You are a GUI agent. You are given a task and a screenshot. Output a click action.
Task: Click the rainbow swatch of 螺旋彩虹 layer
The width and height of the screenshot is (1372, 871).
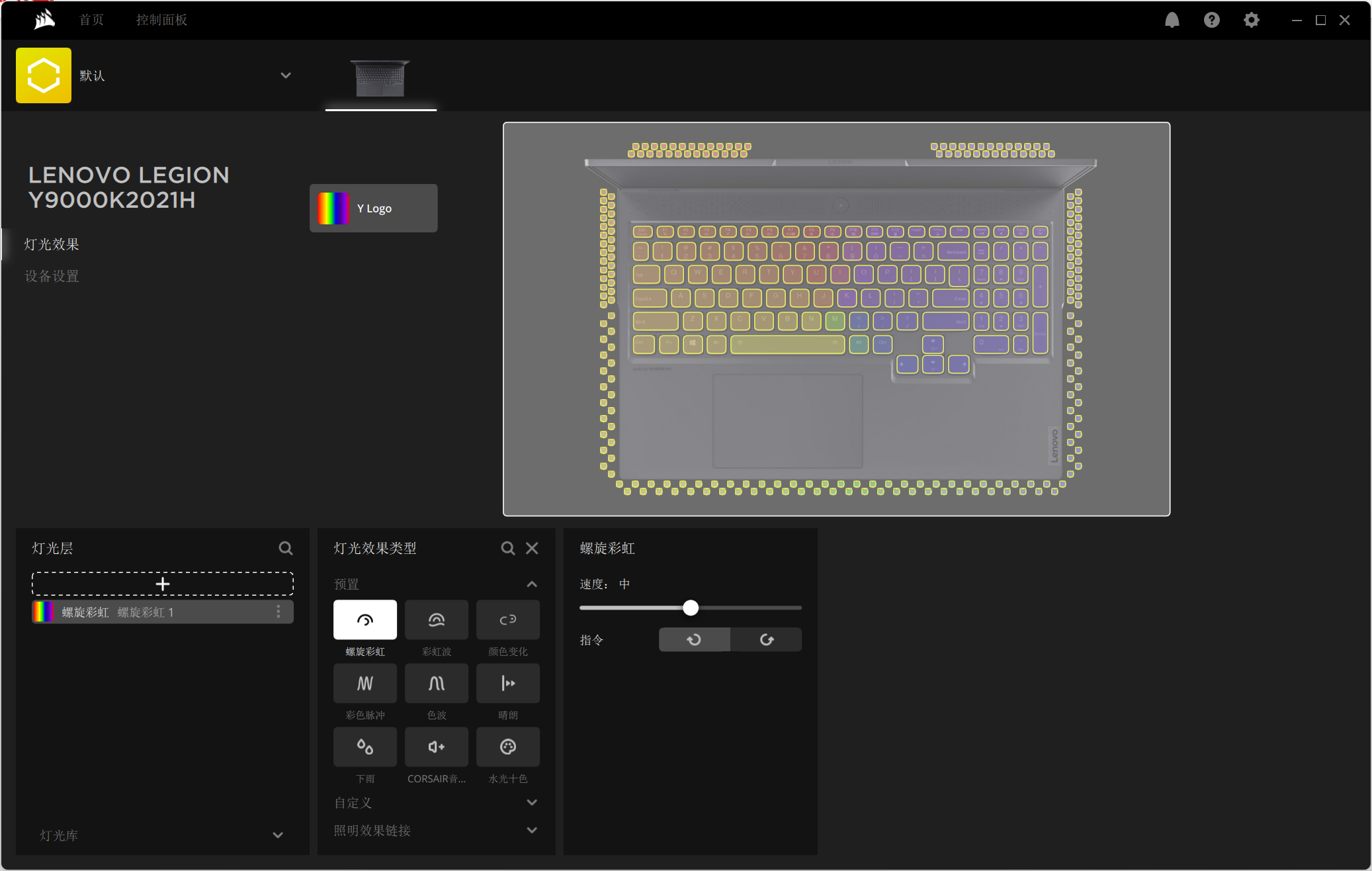[x=44, y=612]
